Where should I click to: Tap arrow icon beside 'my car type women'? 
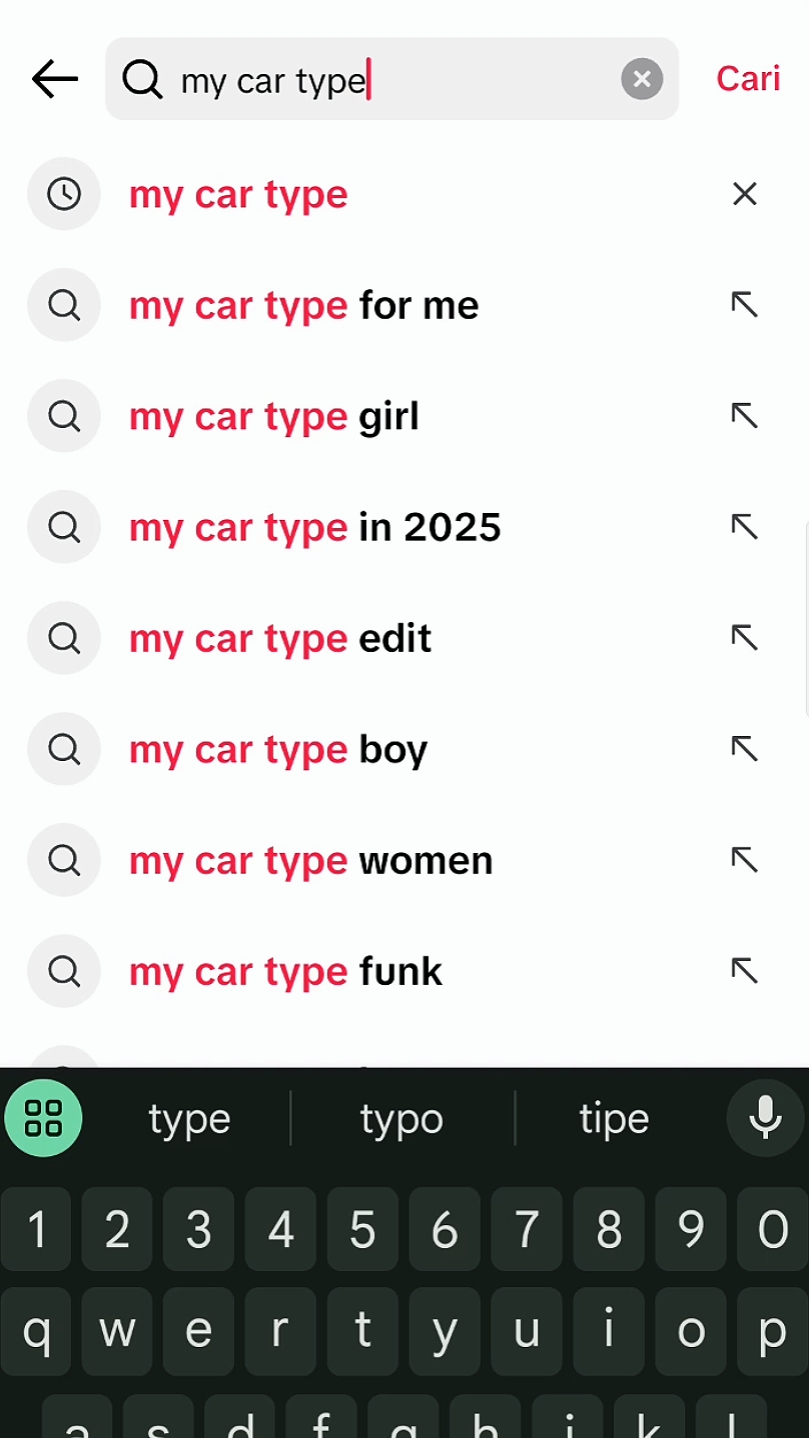click(745, 860)
